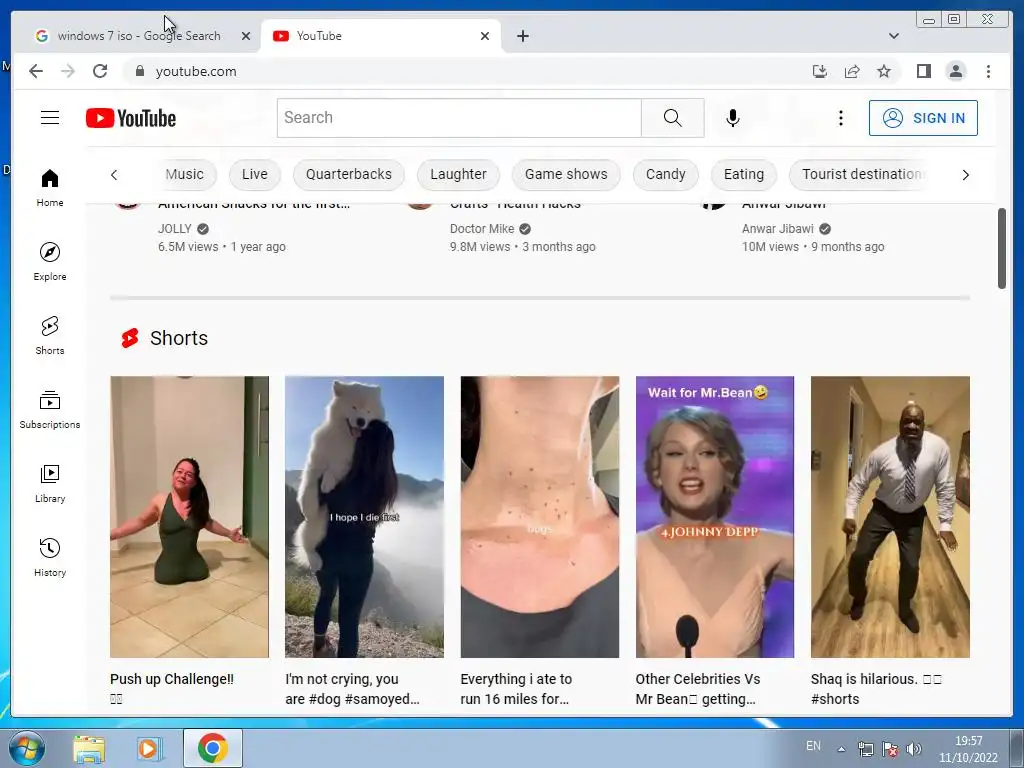Click the page vertical scrollbar thumb

point(1001,248)
